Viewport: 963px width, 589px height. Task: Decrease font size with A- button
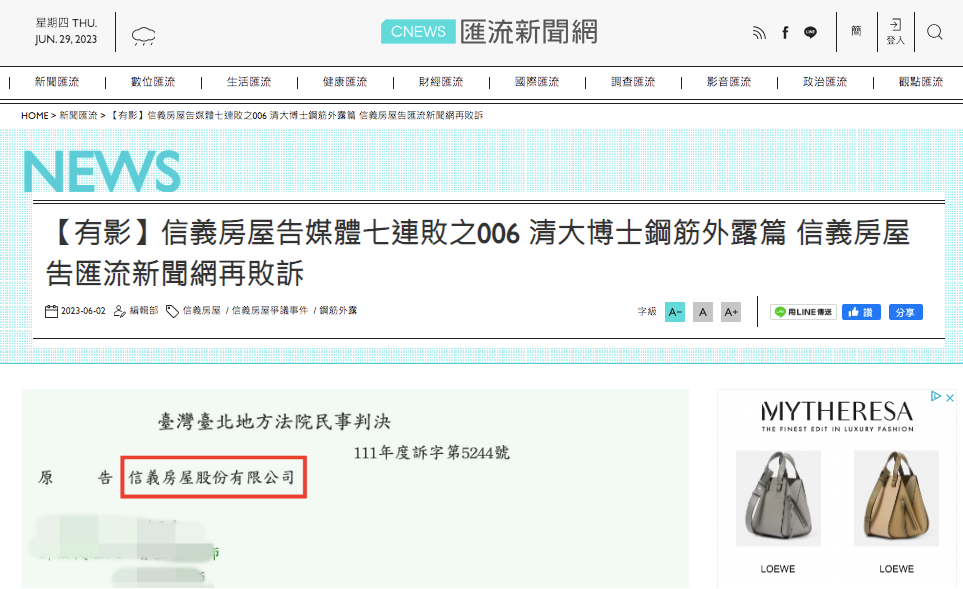click(x=675, y=312)
